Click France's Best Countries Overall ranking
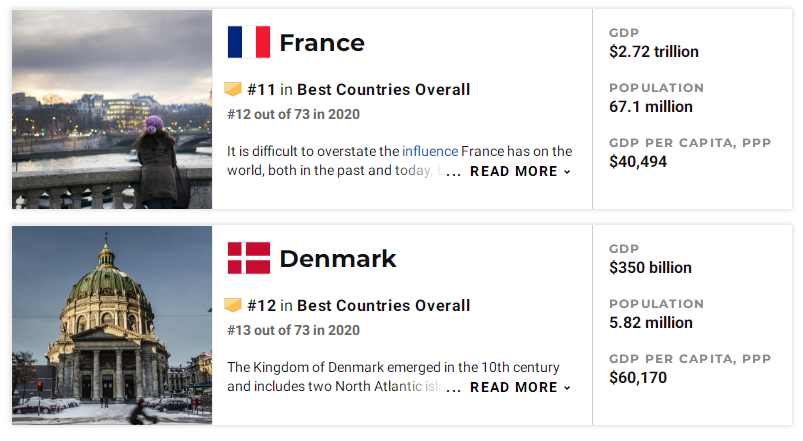Screen dimensions: 803x441 [358, 90]
